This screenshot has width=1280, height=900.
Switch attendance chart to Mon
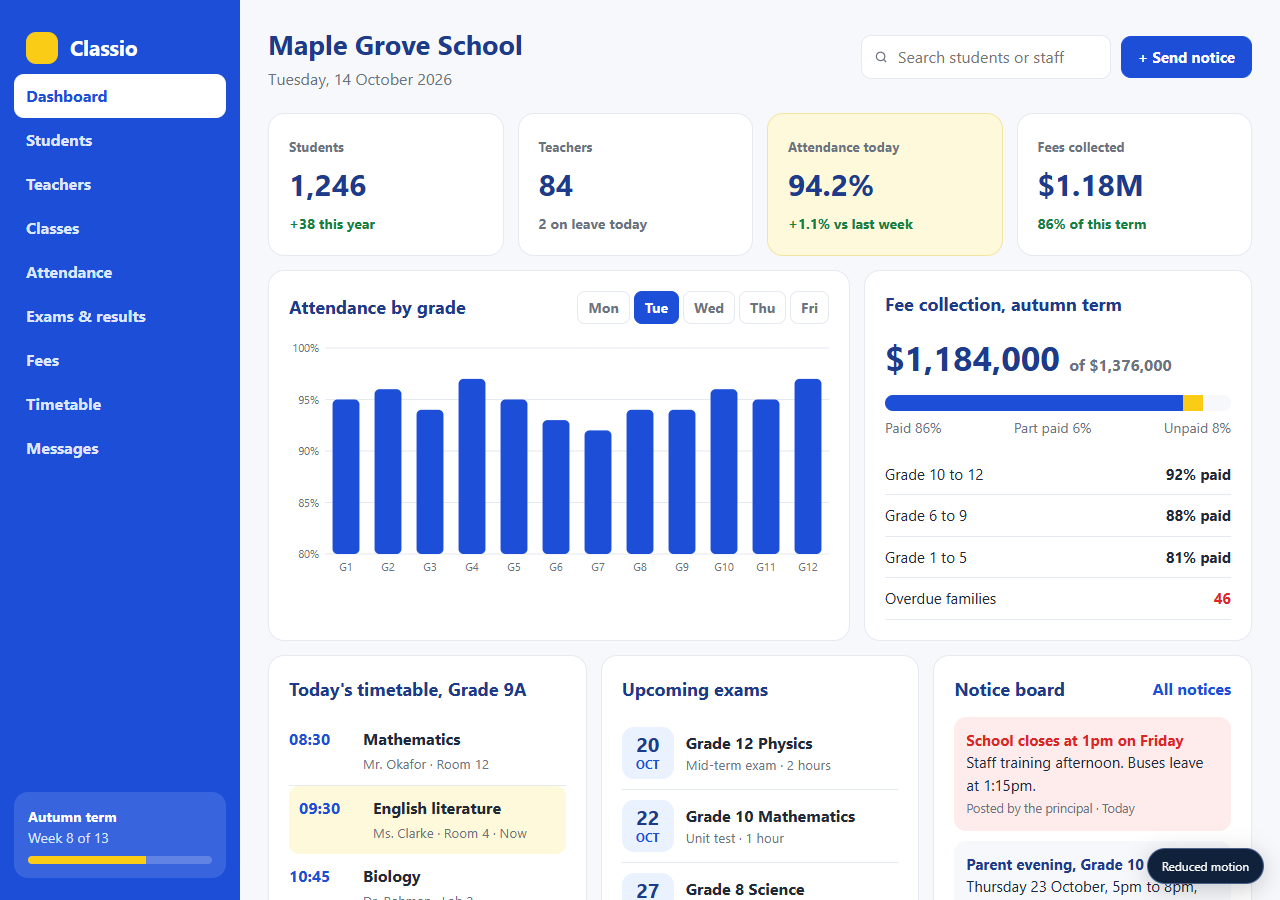[604, 308]
